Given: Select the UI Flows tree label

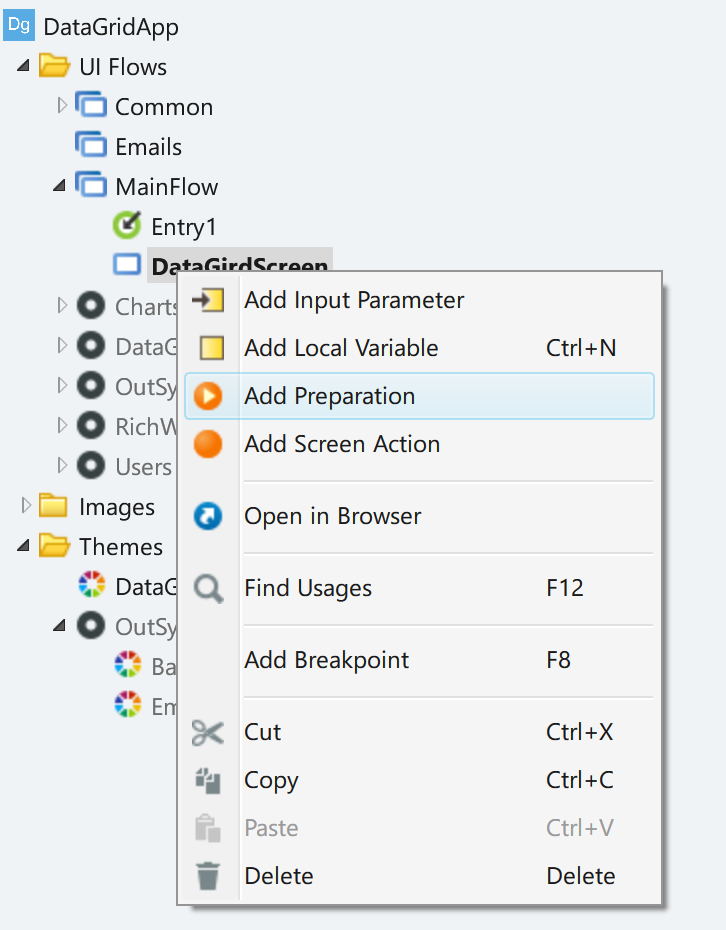Looking at the screenshot, I should click(x=123, y=66).
